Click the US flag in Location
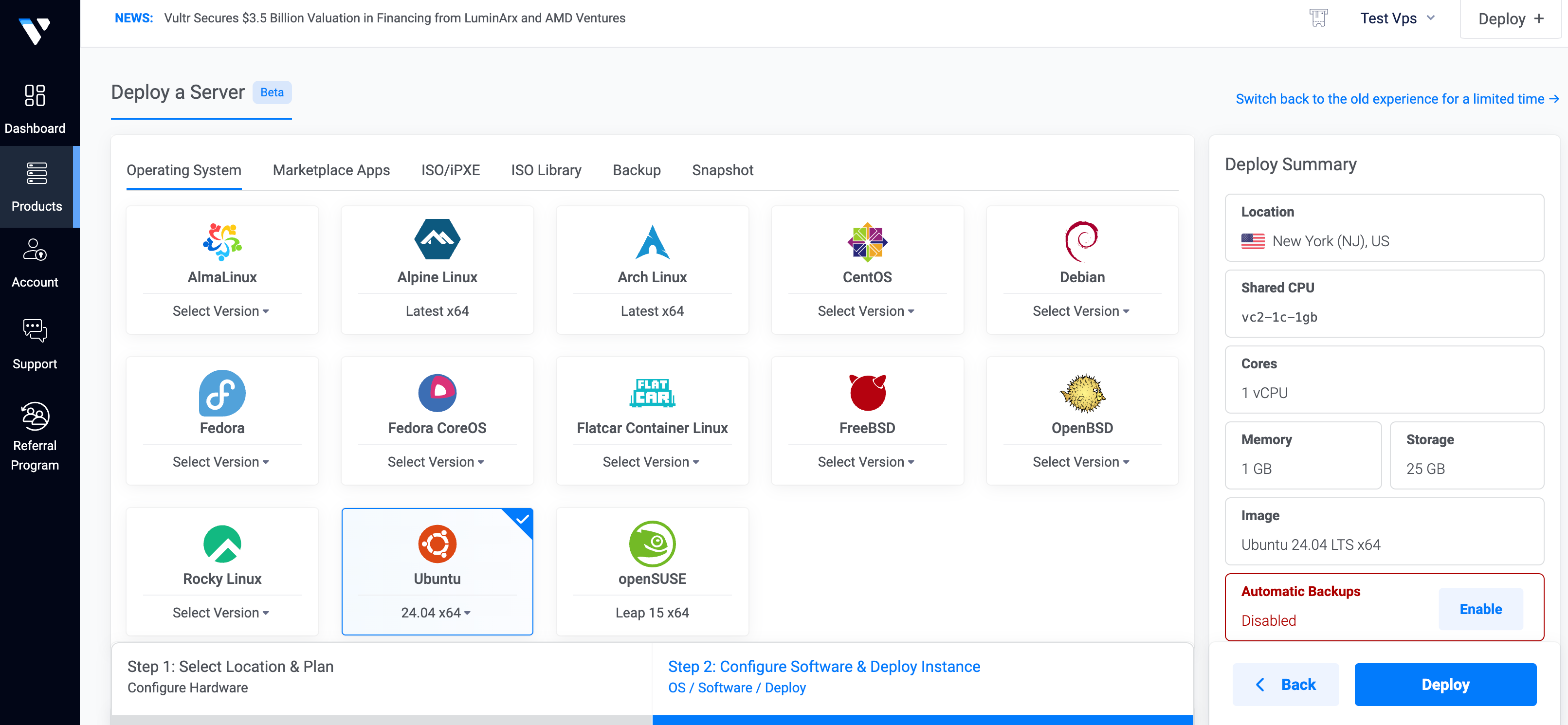The width and height of the screenshot is (1568, 725). (1253, 241)
